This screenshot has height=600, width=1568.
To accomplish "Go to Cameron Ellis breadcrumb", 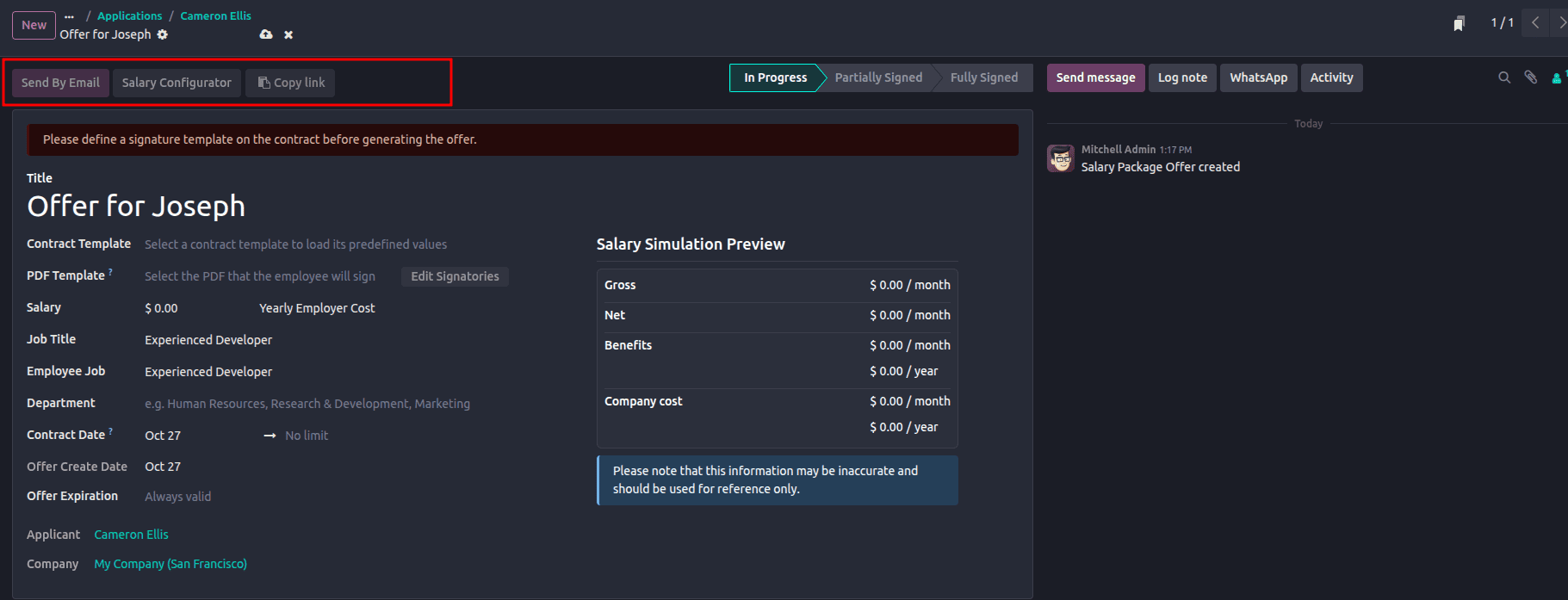I will tap(215, 16).
